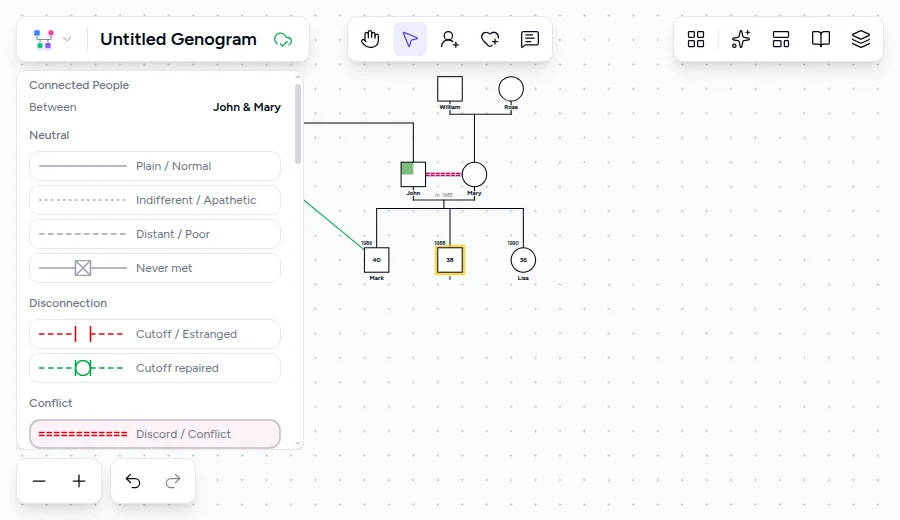Choose Cutoff / Estranged relationship line
The image size is (900, 520).
point(155,334)
